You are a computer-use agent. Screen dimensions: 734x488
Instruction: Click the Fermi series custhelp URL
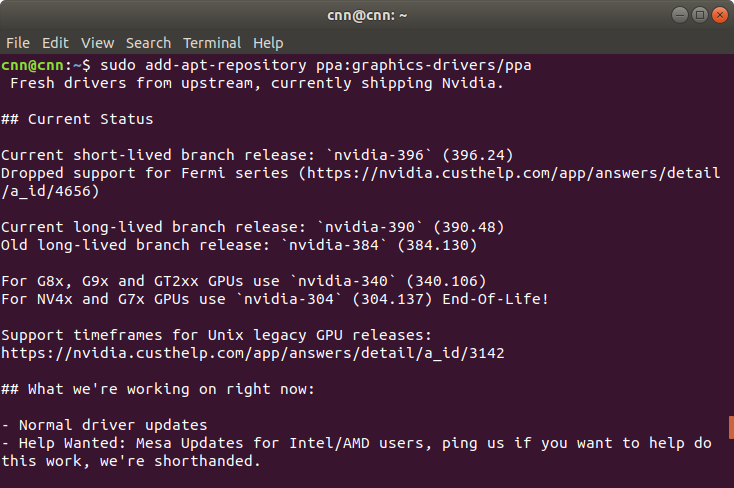(514, 173)
